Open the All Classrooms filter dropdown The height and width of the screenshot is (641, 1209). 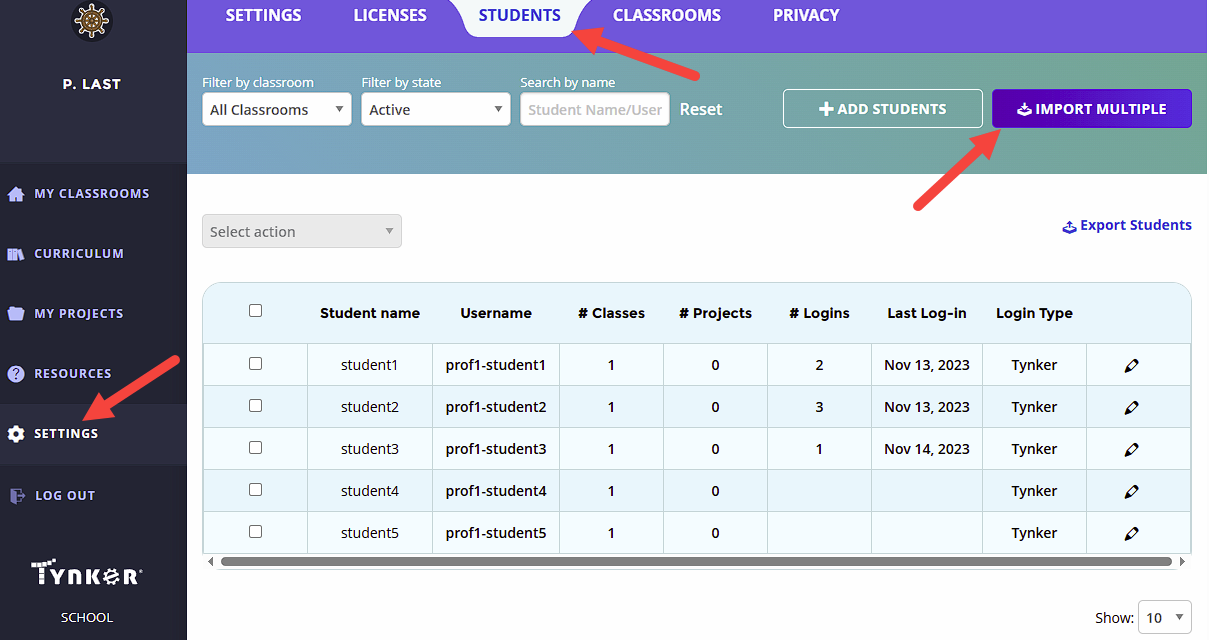pos(277,110)
